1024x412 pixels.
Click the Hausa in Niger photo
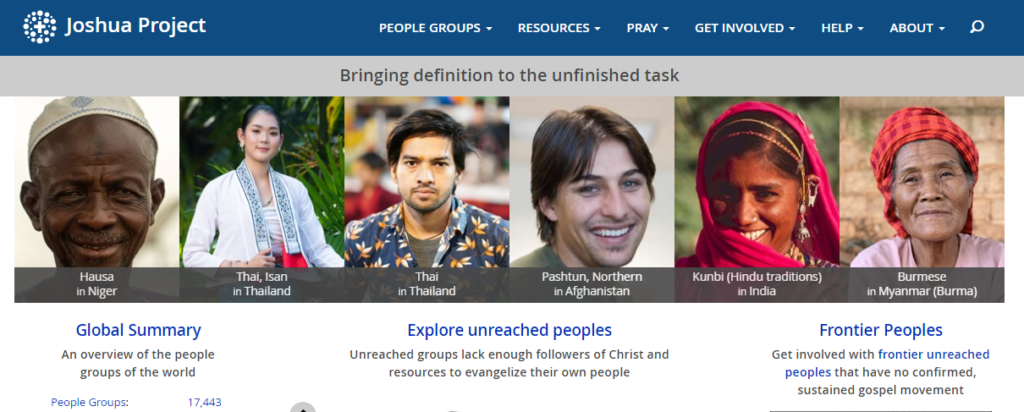click(x=97, y=199)
